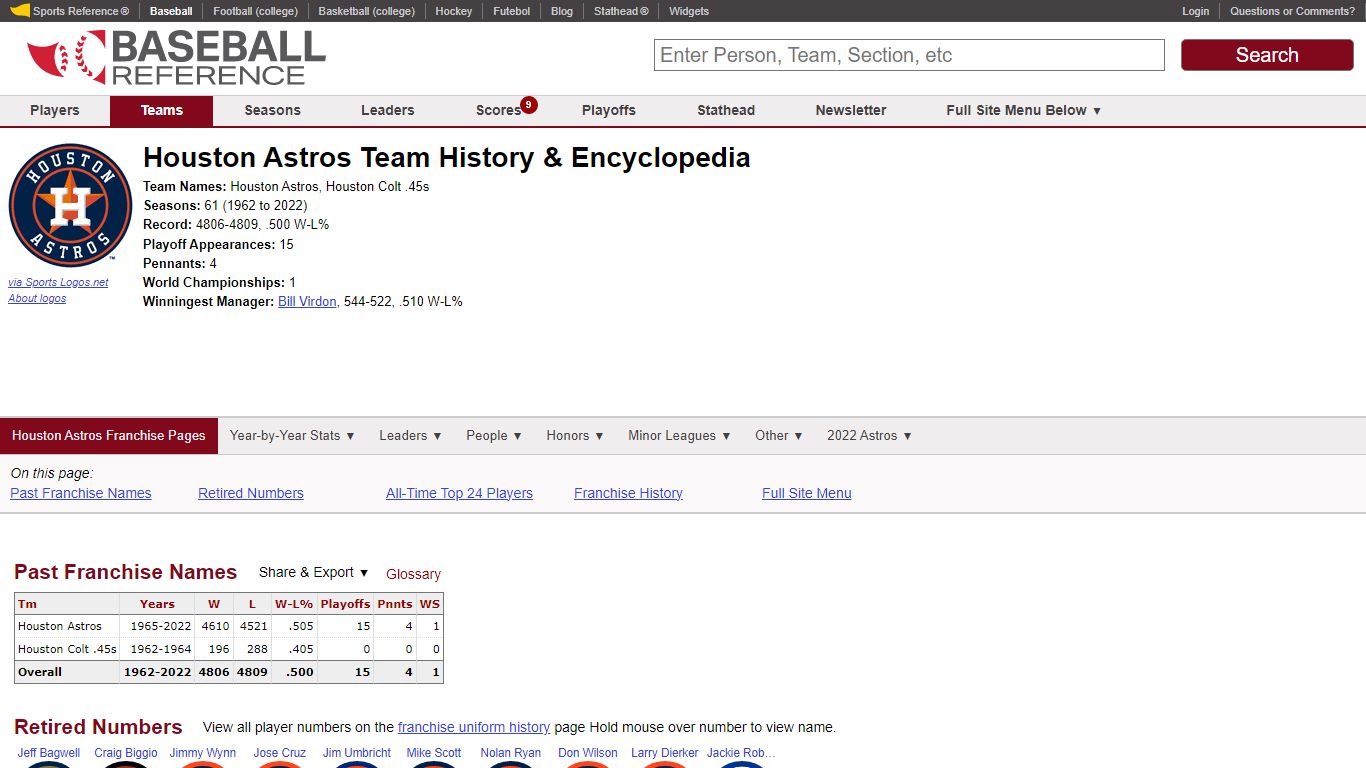
Task: Sort table by Playoffs column
Action: click(x=345, y=604)
